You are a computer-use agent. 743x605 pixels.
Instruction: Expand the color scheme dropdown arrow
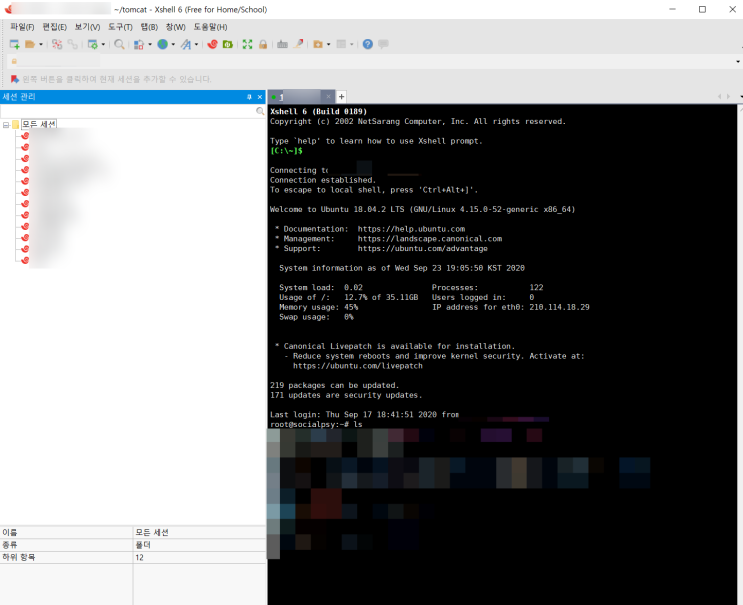[x=150, y=45]
